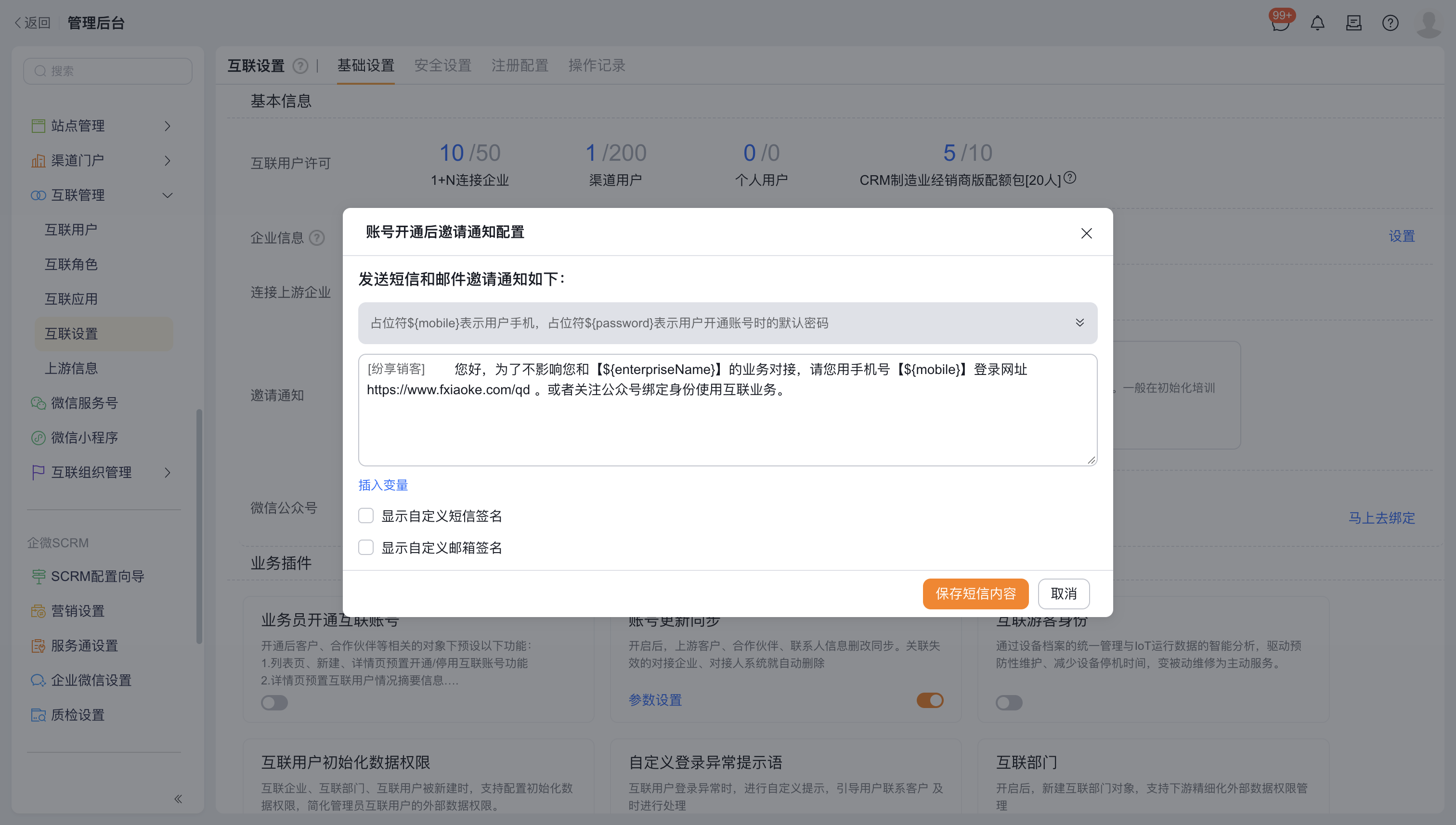Click into the invitation message textarea

pyautogui.click(x=728, y=410)
